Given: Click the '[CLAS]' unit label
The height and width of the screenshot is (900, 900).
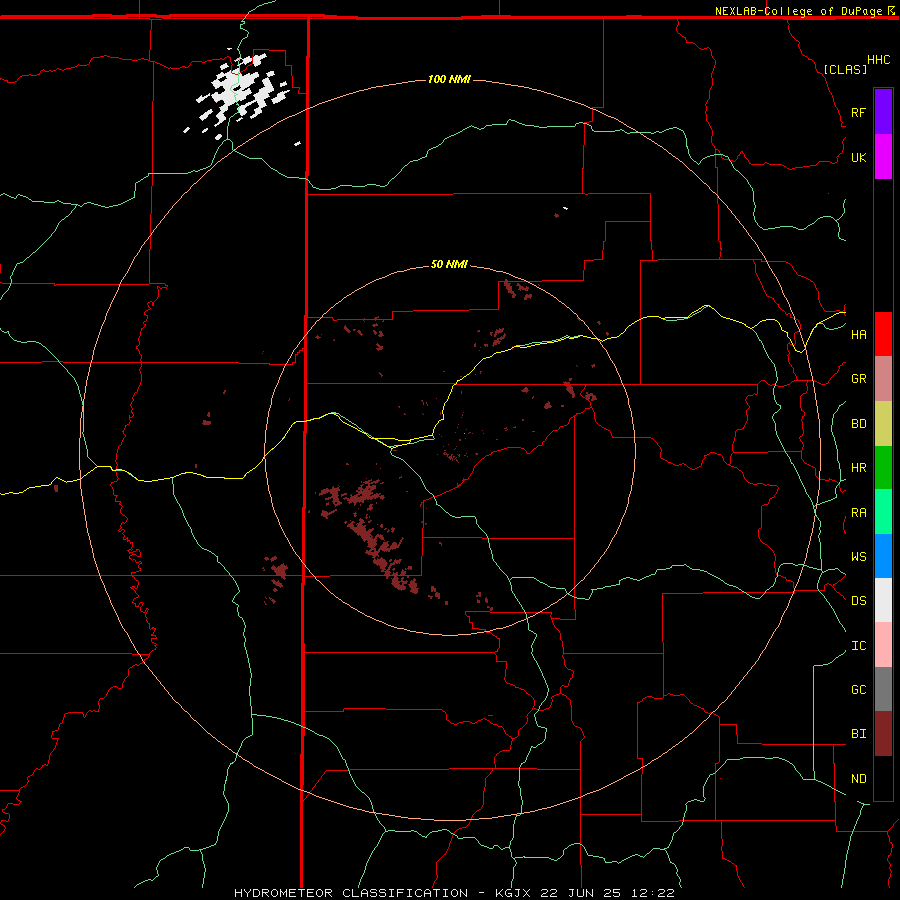Looking at the screenshot, I should click(x=845, y=69).
